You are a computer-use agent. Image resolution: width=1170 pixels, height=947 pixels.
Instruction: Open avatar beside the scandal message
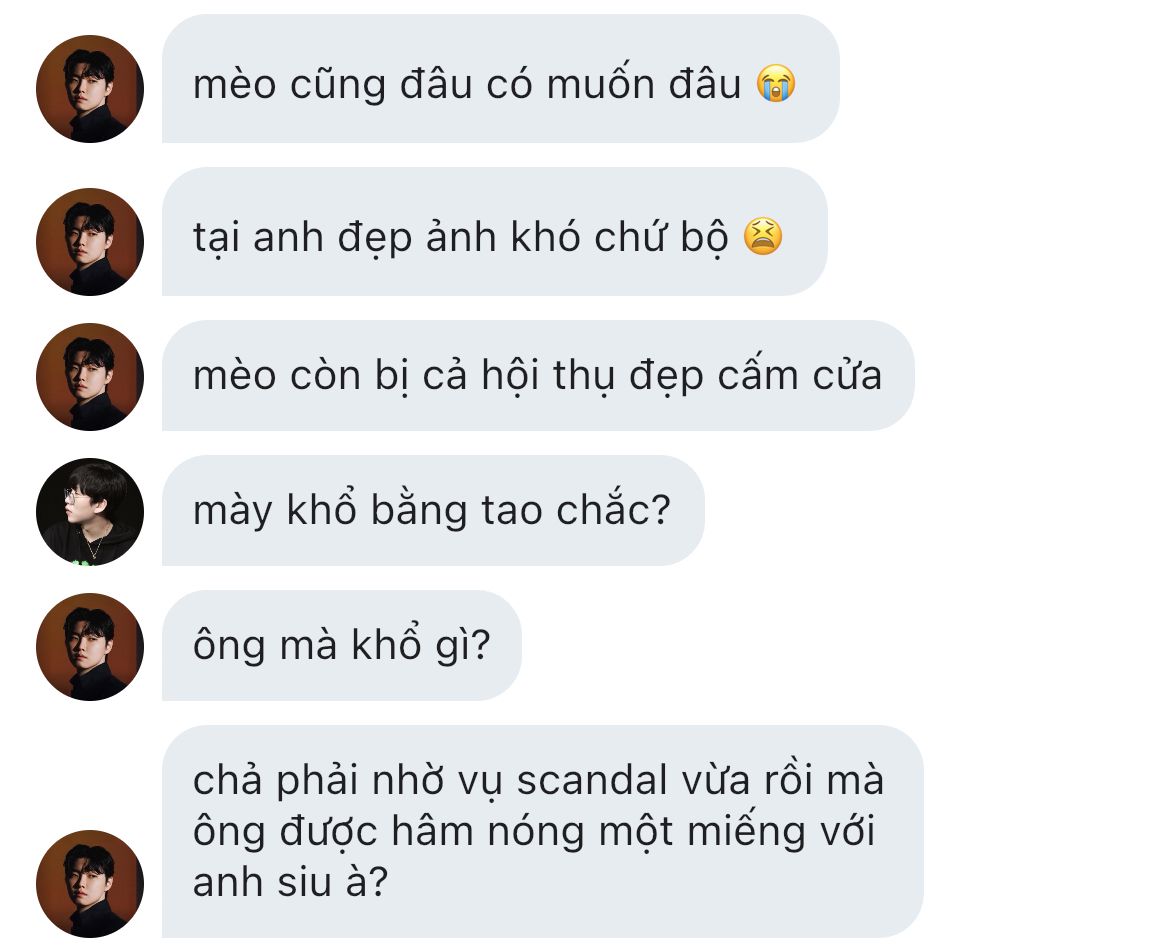(90, 884)
